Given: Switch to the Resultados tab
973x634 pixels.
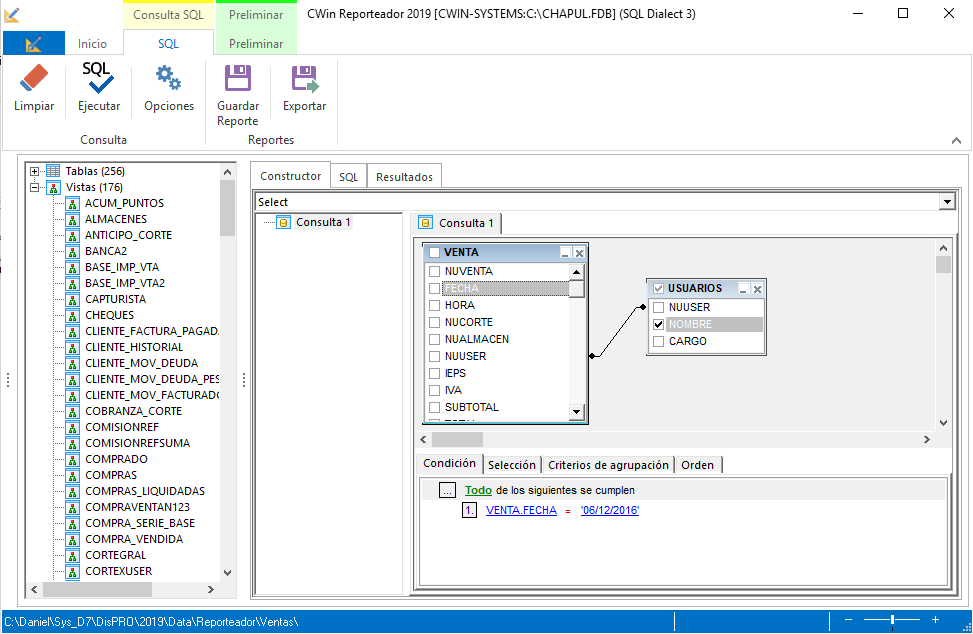Looking at the screenshot, I should pos(404,175).
